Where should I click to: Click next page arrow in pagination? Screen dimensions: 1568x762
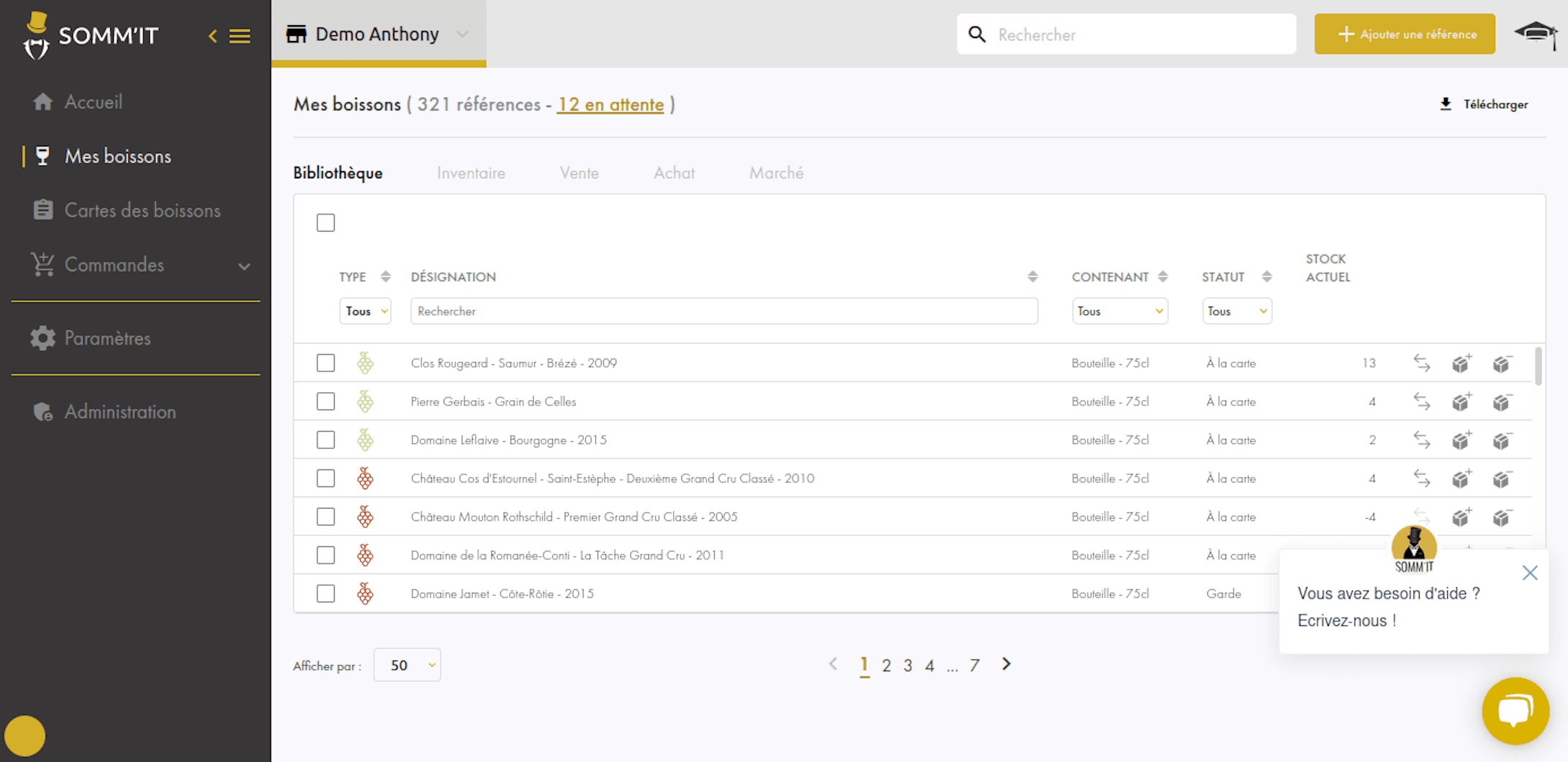pyautogui.click(x=1006, y=664)
